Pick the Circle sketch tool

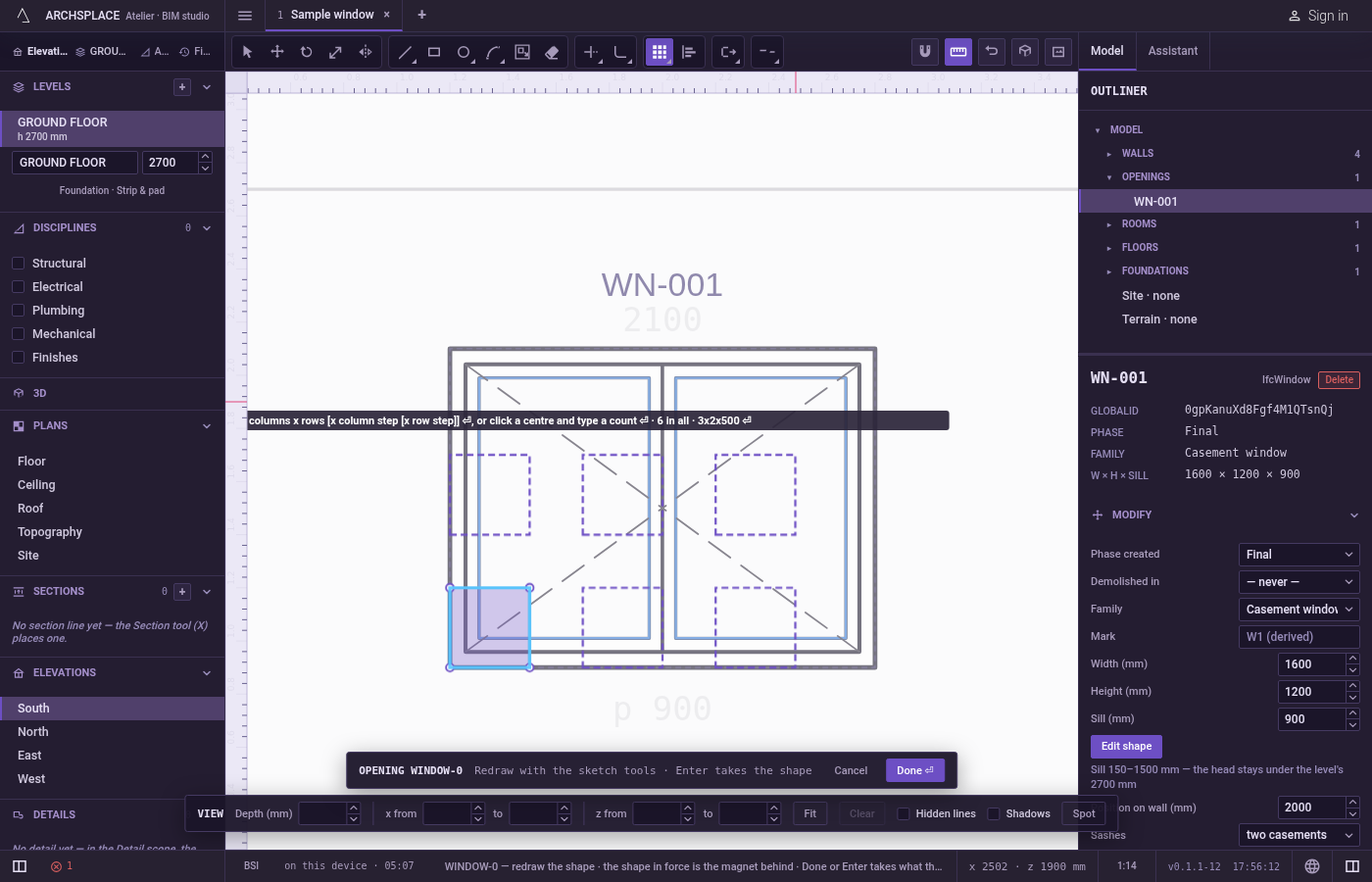pos(464,52)
